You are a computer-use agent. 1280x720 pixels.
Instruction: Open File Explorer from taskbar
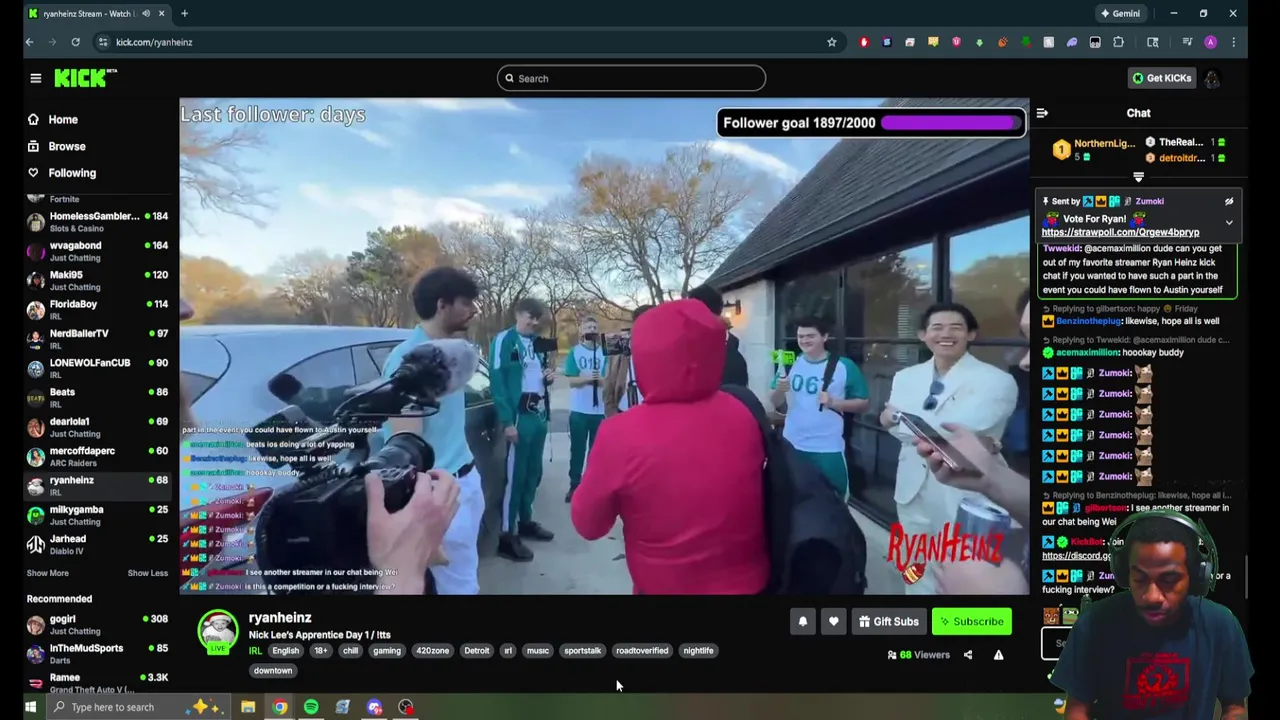point(248,707)
